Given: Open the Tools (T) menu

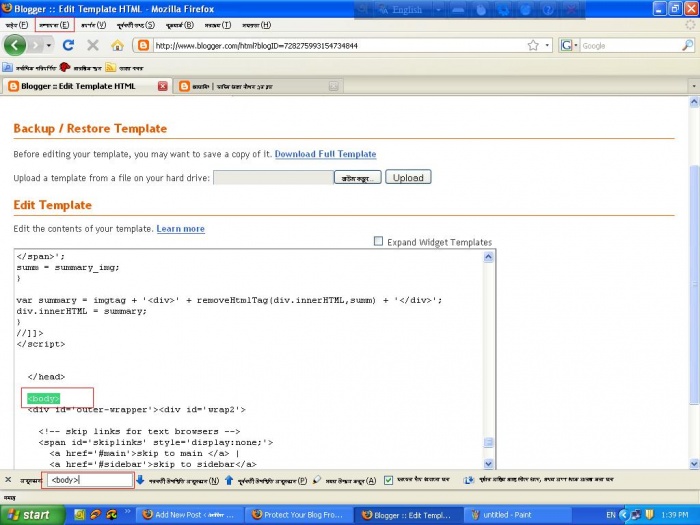Looking at the screenshot, I should (218, 25).
